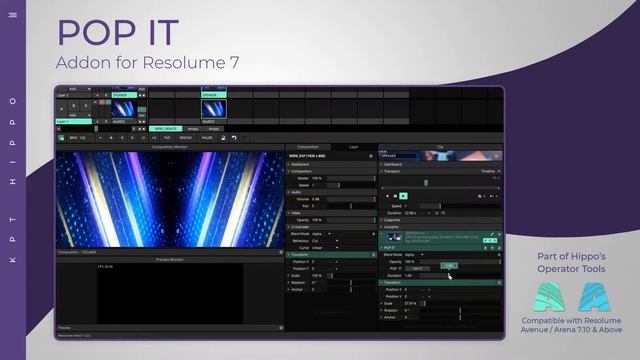Click the green metronome icon left of BPM
Image resolution: width=640 pixels, height=360 pixels.
point(61,138)
